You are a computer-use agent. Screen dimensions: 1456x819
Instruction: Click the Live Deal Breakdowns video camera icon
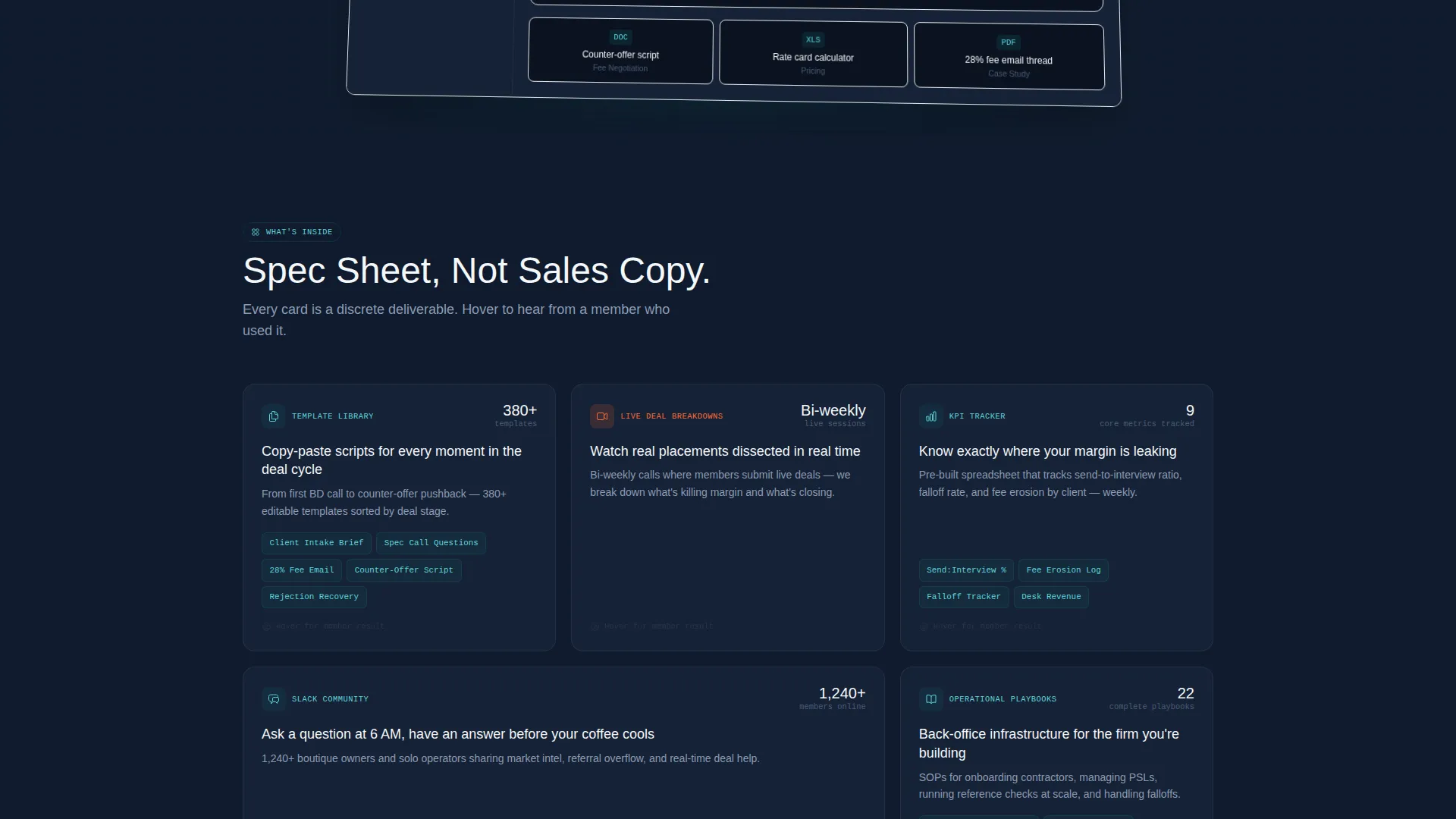tap(602, 416)
